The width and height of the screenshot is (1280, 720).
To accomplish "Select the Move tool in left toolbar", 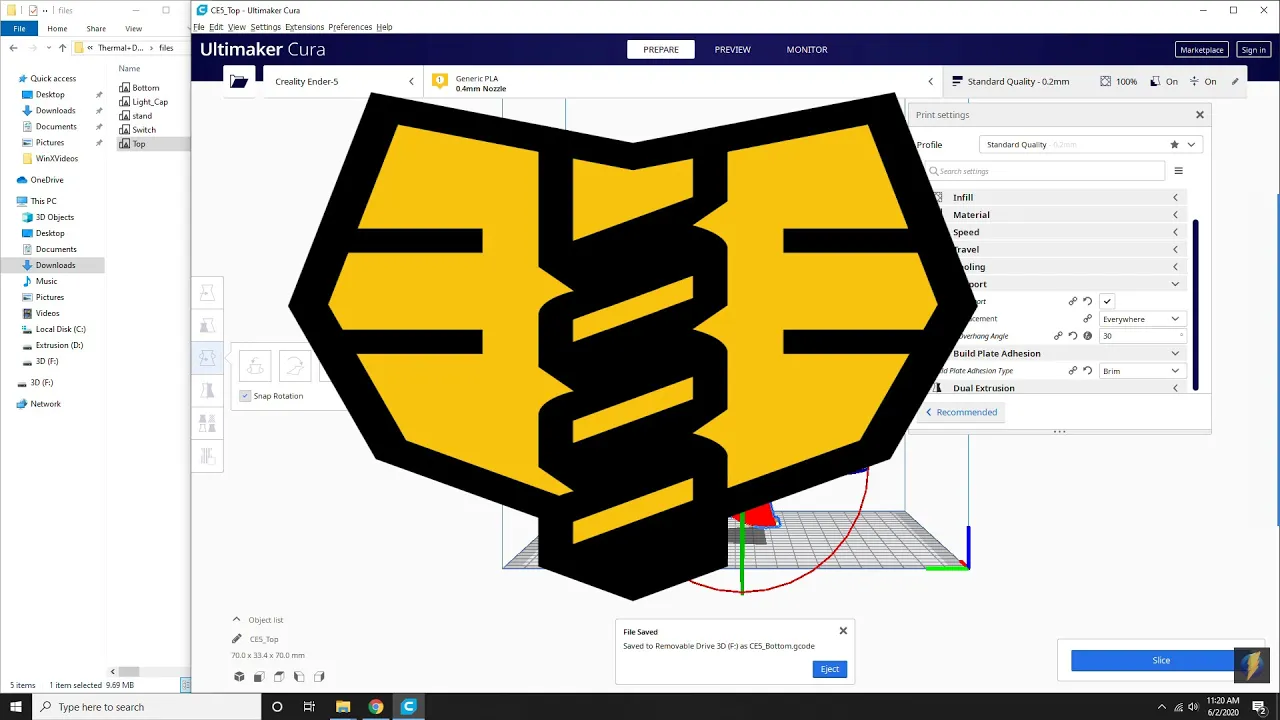I will point(207,293).
